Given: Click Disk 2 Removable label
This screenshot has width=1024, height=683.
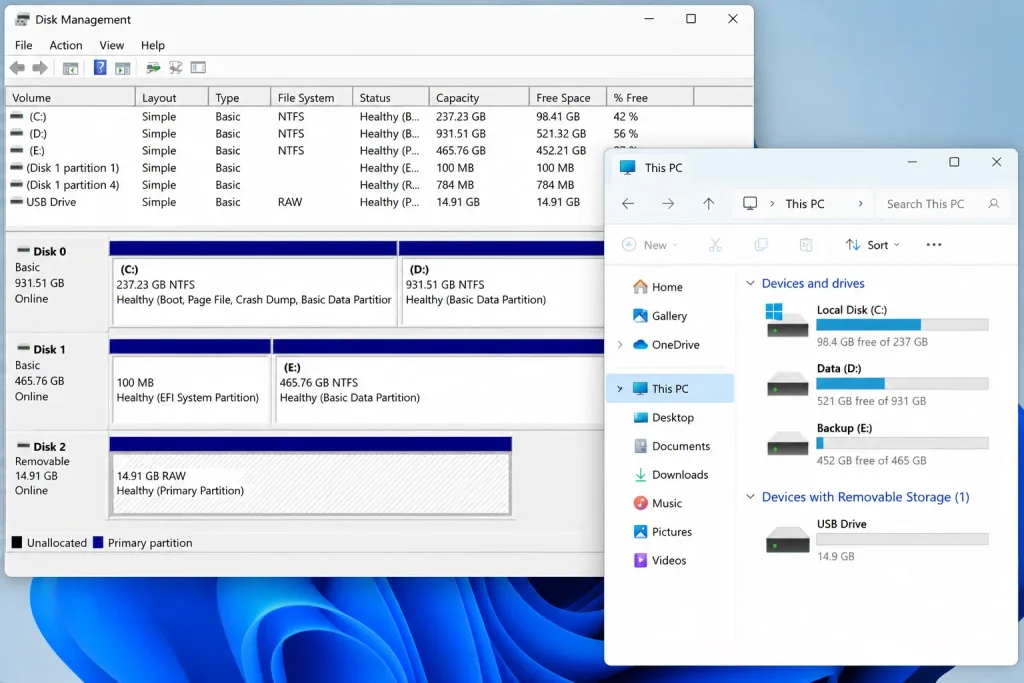Looking at the screenshot, I should [x=42, y=461].
